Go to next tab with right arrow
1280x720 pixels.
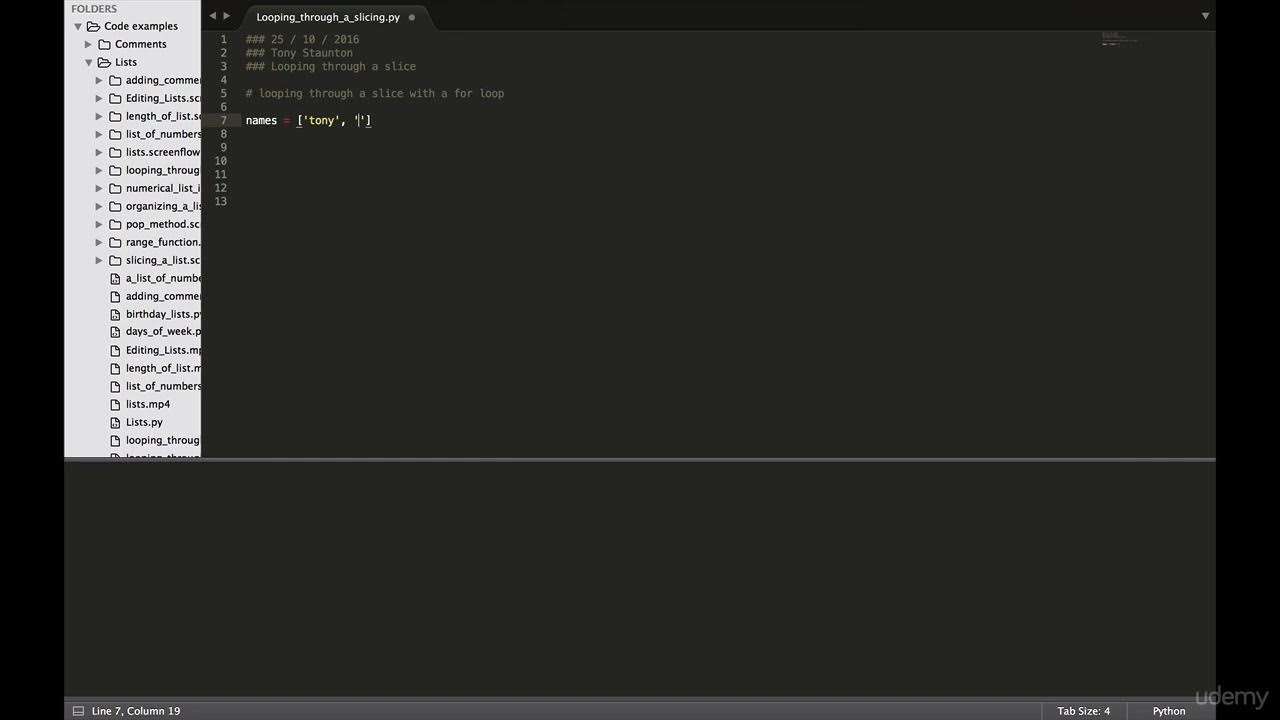[x=227, y=16]
